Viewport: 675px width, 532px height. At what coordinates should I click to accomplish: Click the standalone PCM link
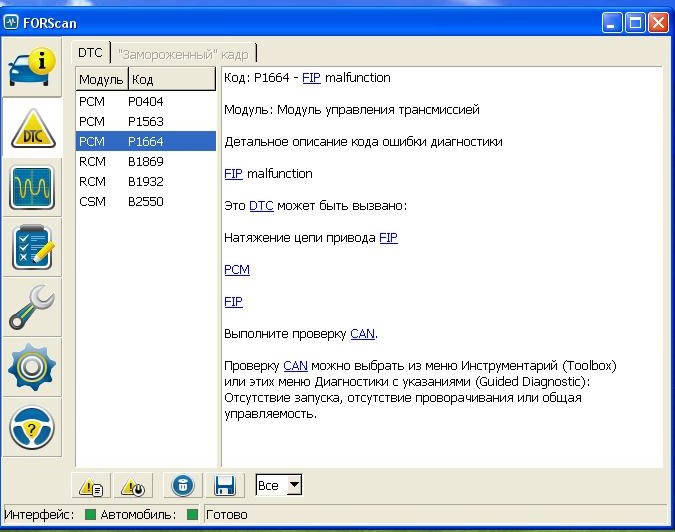tap(237, 270)
